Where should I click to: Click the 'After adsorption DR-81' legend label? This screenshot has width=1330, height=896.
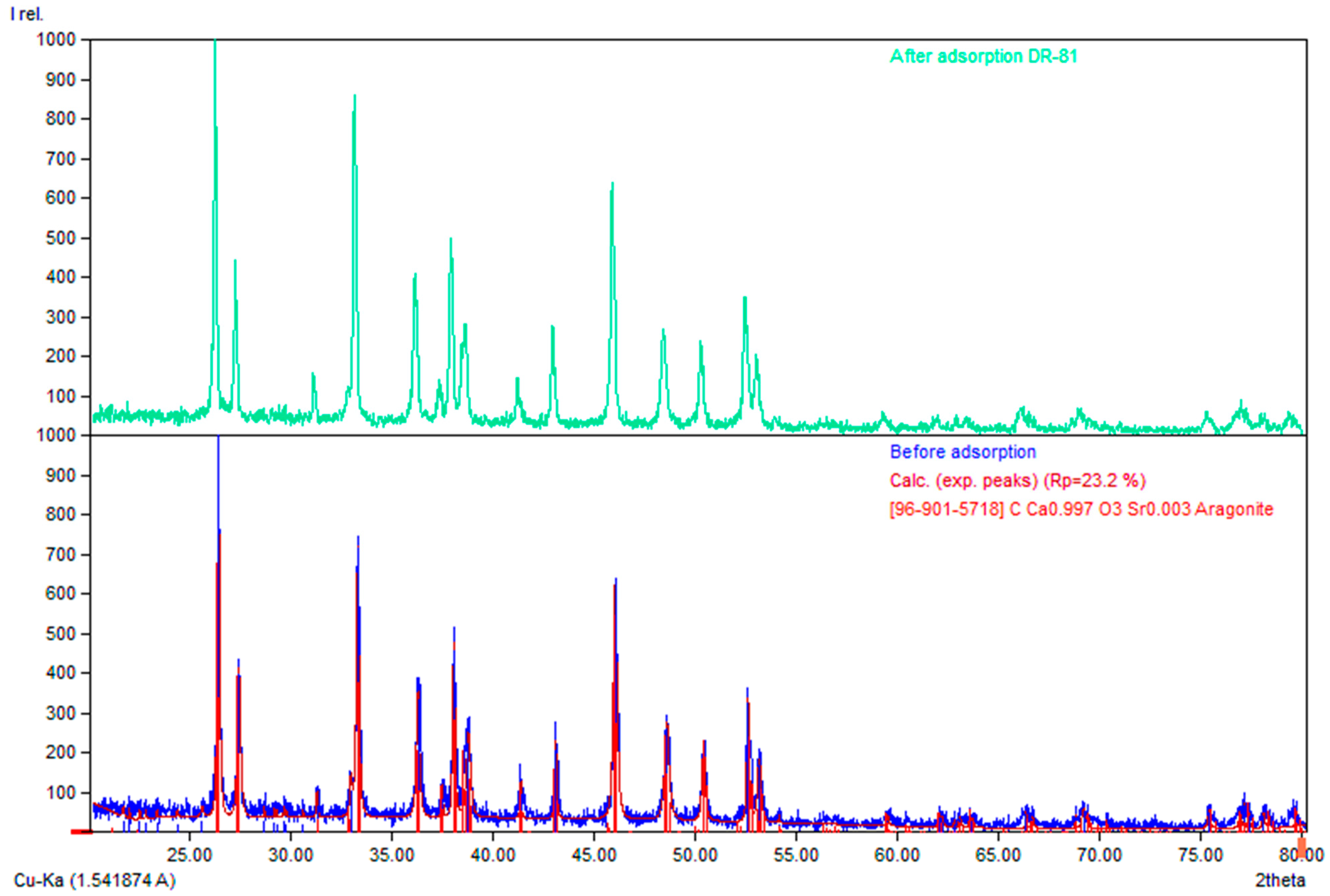(983, 57)
